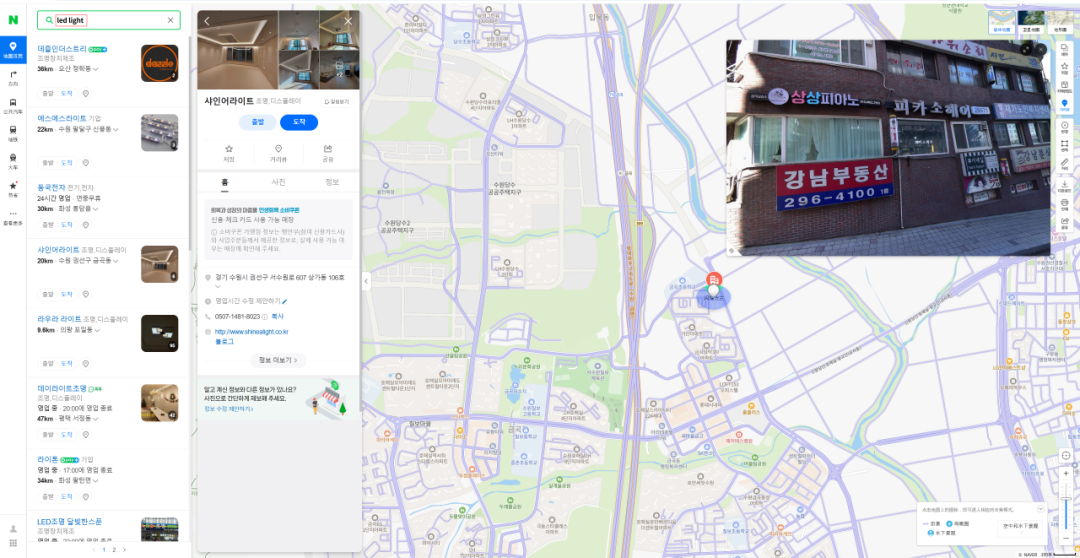The width and height of the screenshot is (1080, 558).
Task: Expand the street view photo popup
Action: [1026, 50]
